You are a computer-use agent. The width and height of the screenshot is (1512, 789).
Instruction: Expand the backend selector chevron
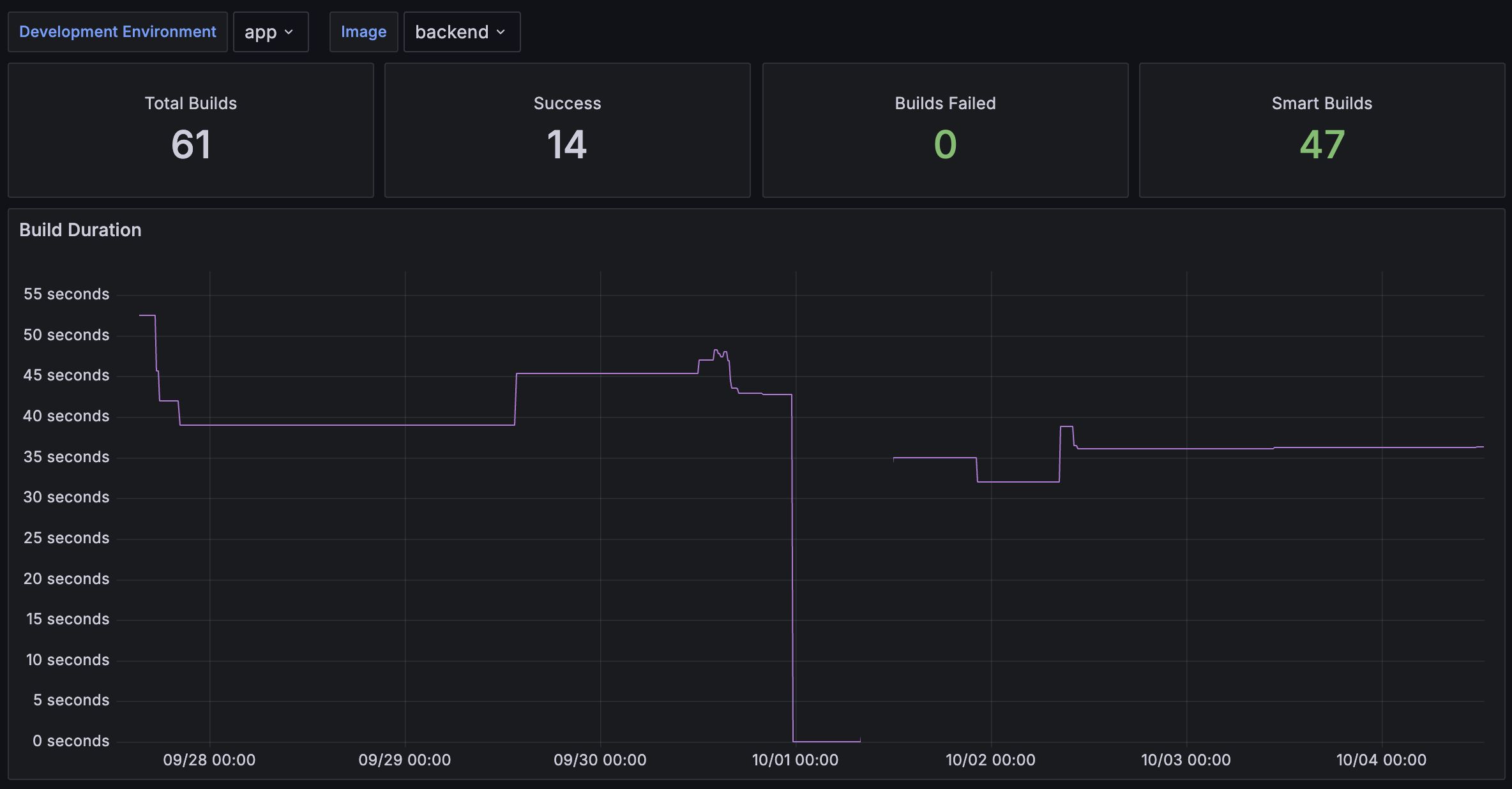tap(501, 32)
